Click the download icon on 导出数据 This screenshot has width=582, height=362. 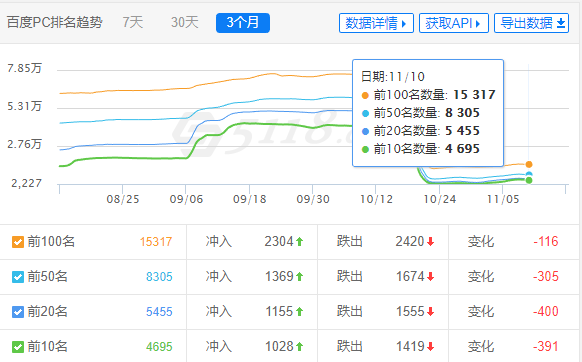(x=561, y=23)
